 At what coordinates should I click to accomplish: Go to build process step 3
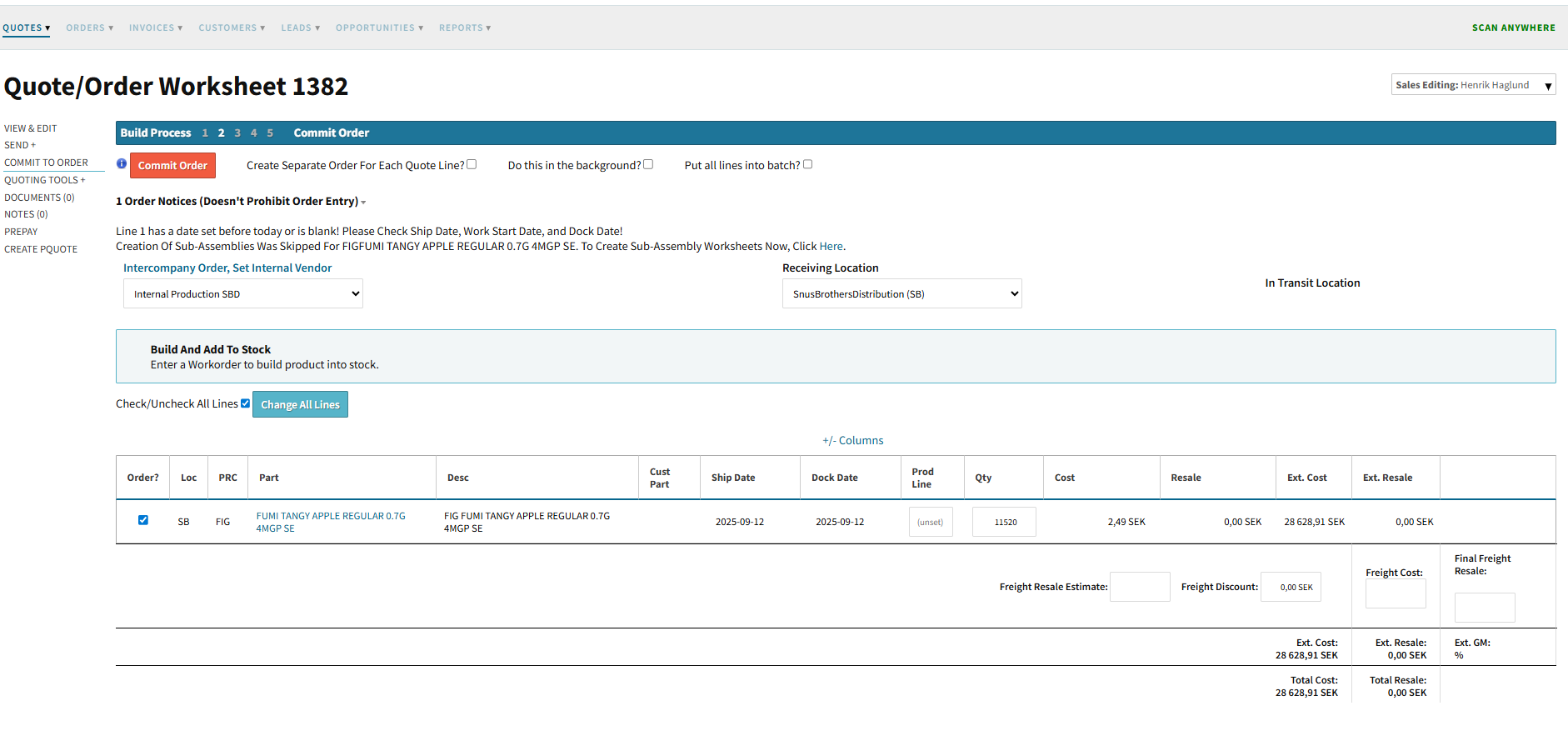(x=237, y=133)
